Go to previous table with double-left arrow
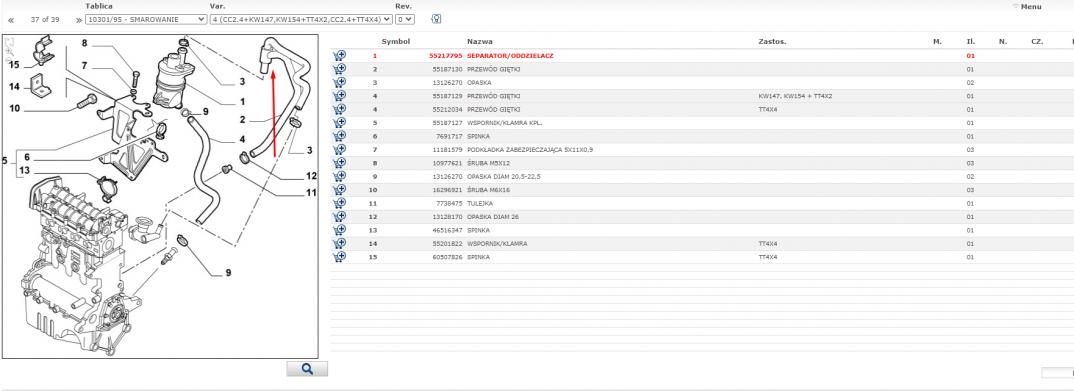This screenshot has width=1074, height=391. [x=10, y=20]
